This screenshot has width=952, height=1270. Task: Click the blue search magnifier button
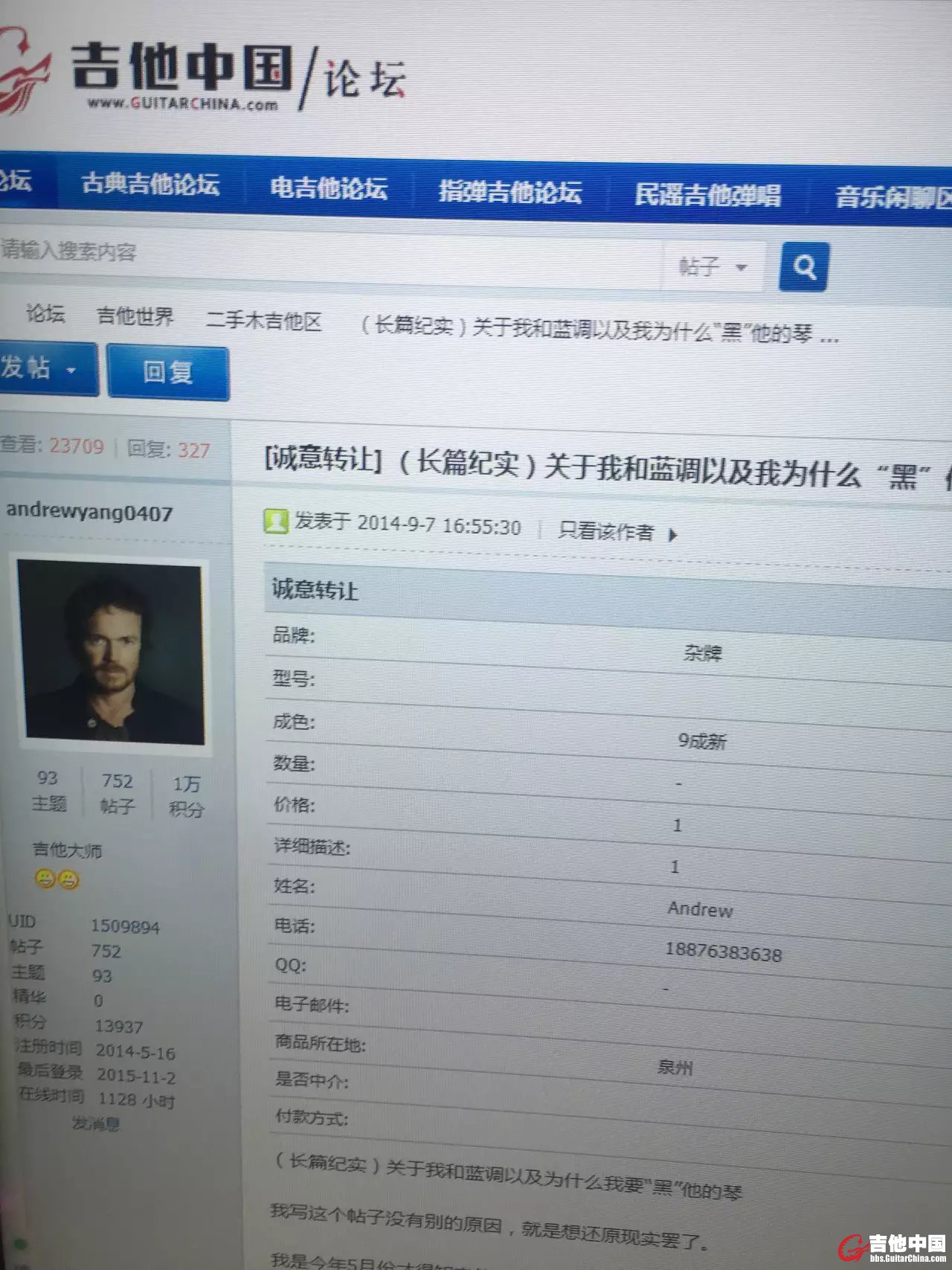(x=803, y=266)
